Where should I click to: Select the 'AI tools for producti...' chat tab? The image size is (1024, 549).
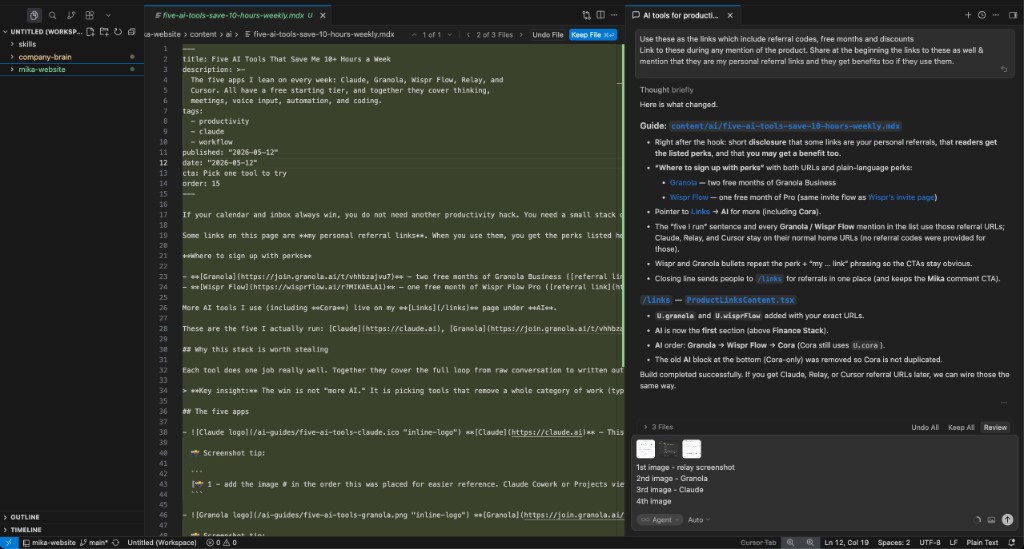click(x=680, y=15)
